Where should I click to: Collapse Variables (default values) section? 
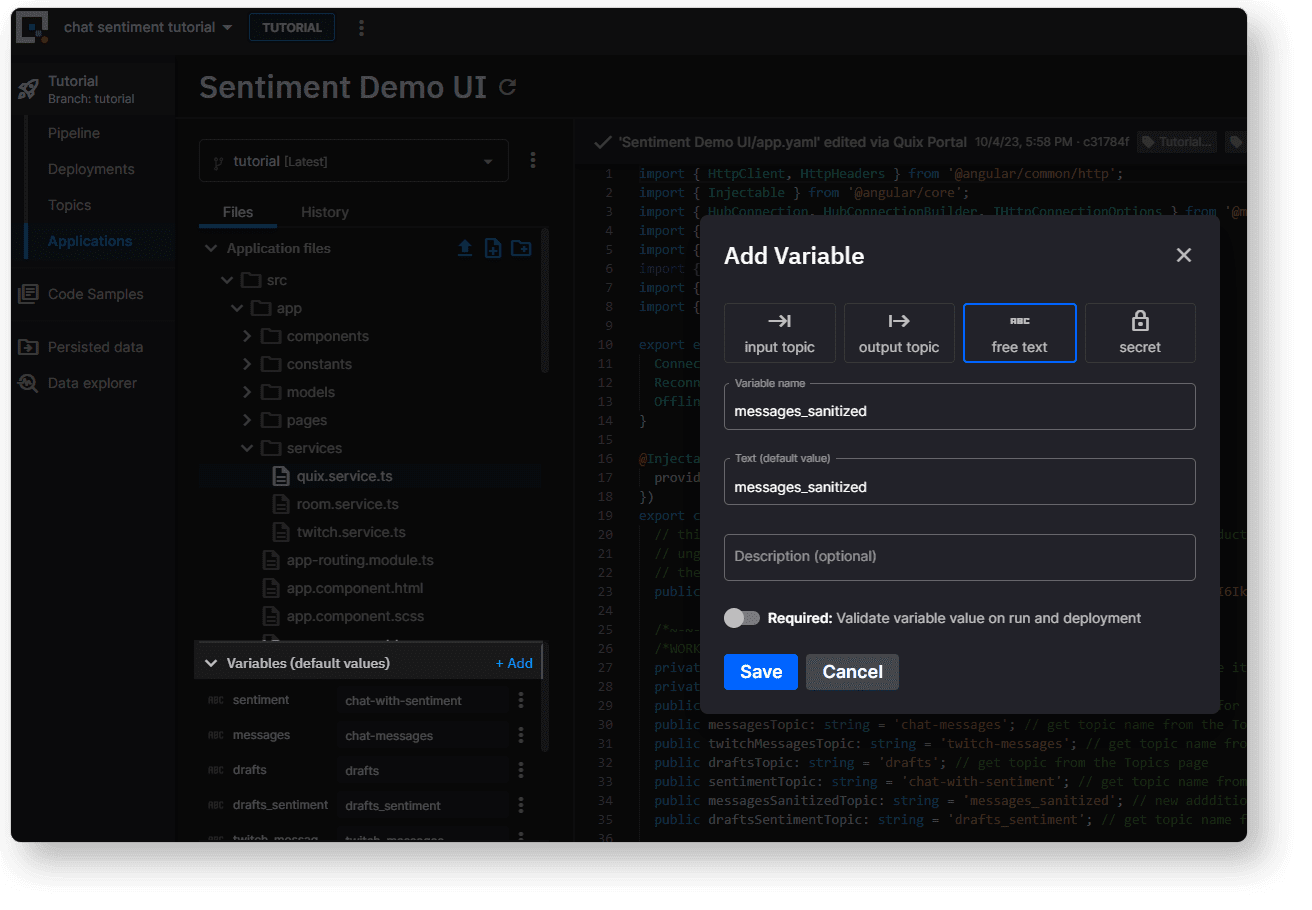click(x=211, y=663)
